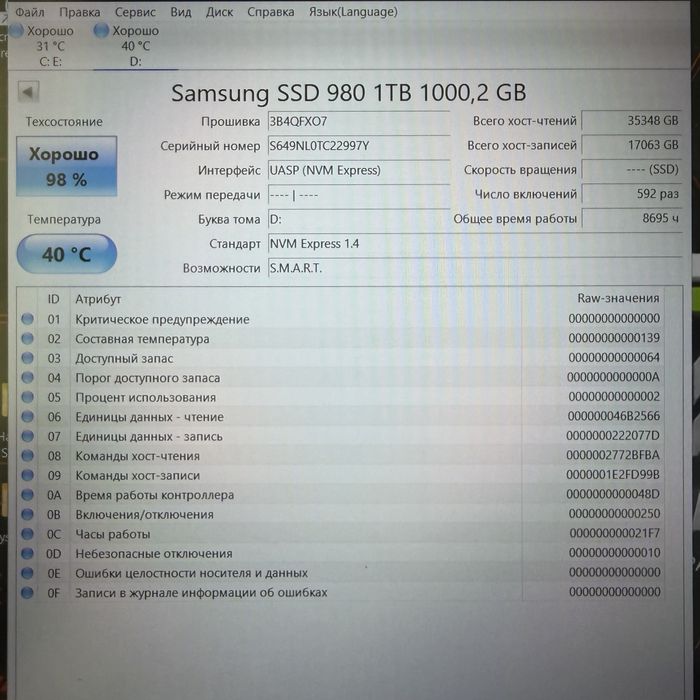The height and width of the screenshot is (700, 700).
Task: Click total working time value 8695 ч
Action: pos(632,219)
